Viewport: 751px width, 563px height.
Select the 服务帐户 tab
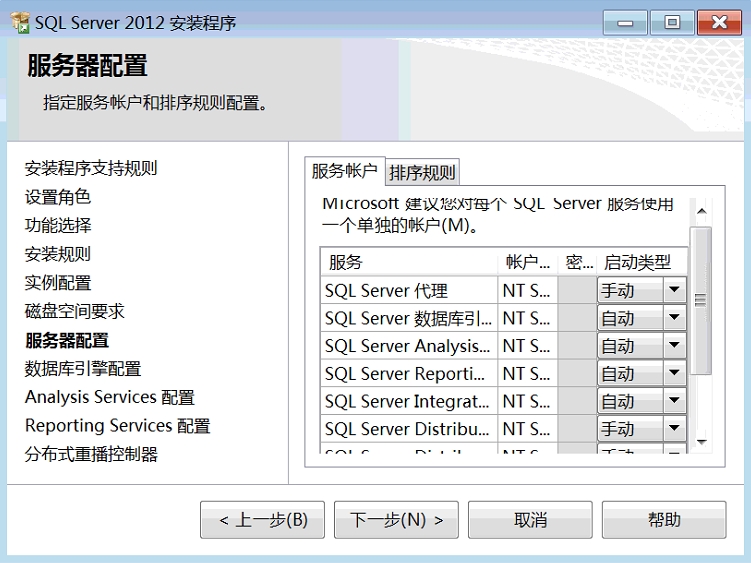pos(344,171)
